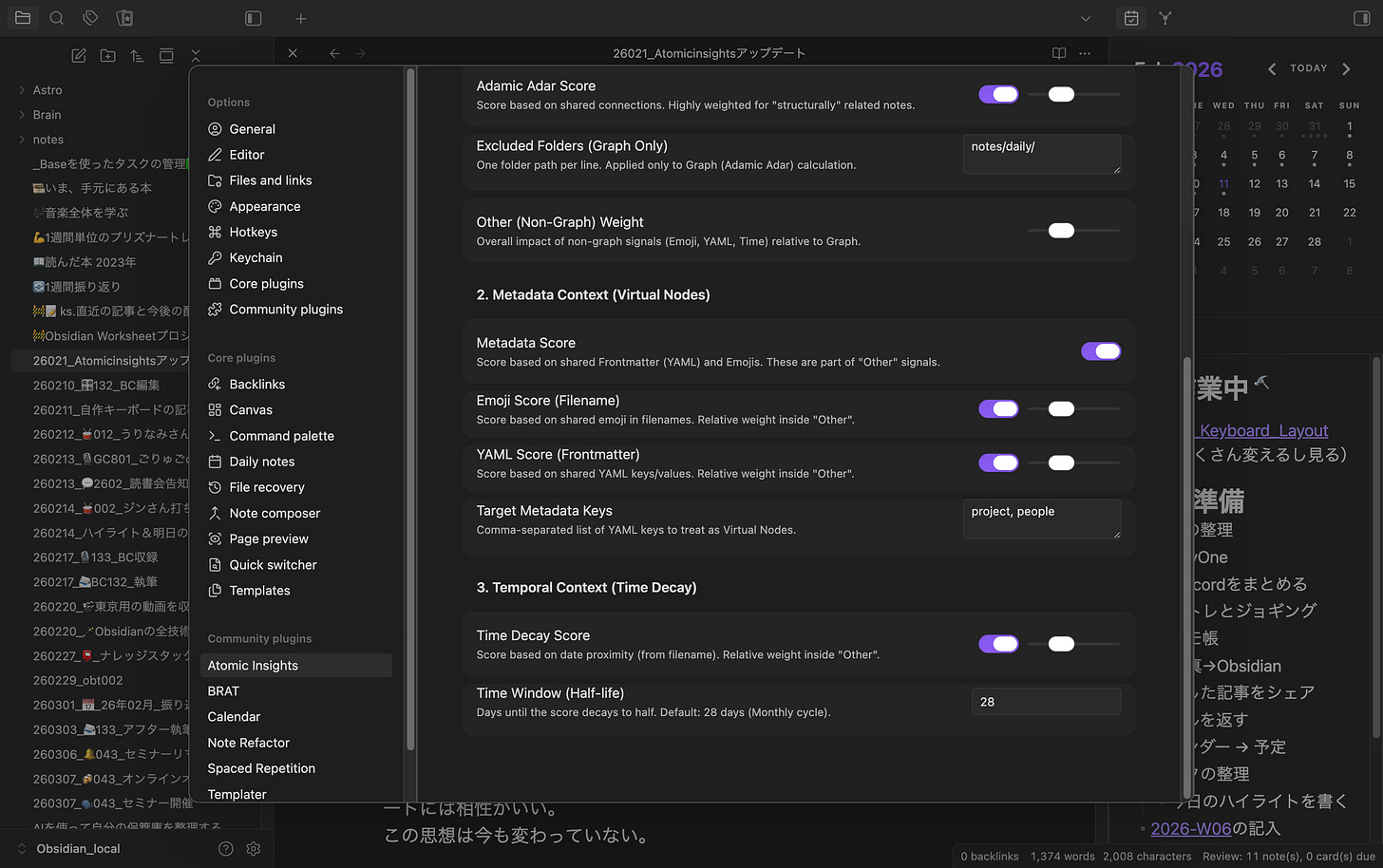Toggle Adamic Adar Score switch
The image size is (1383, 868).
point(998,94)
